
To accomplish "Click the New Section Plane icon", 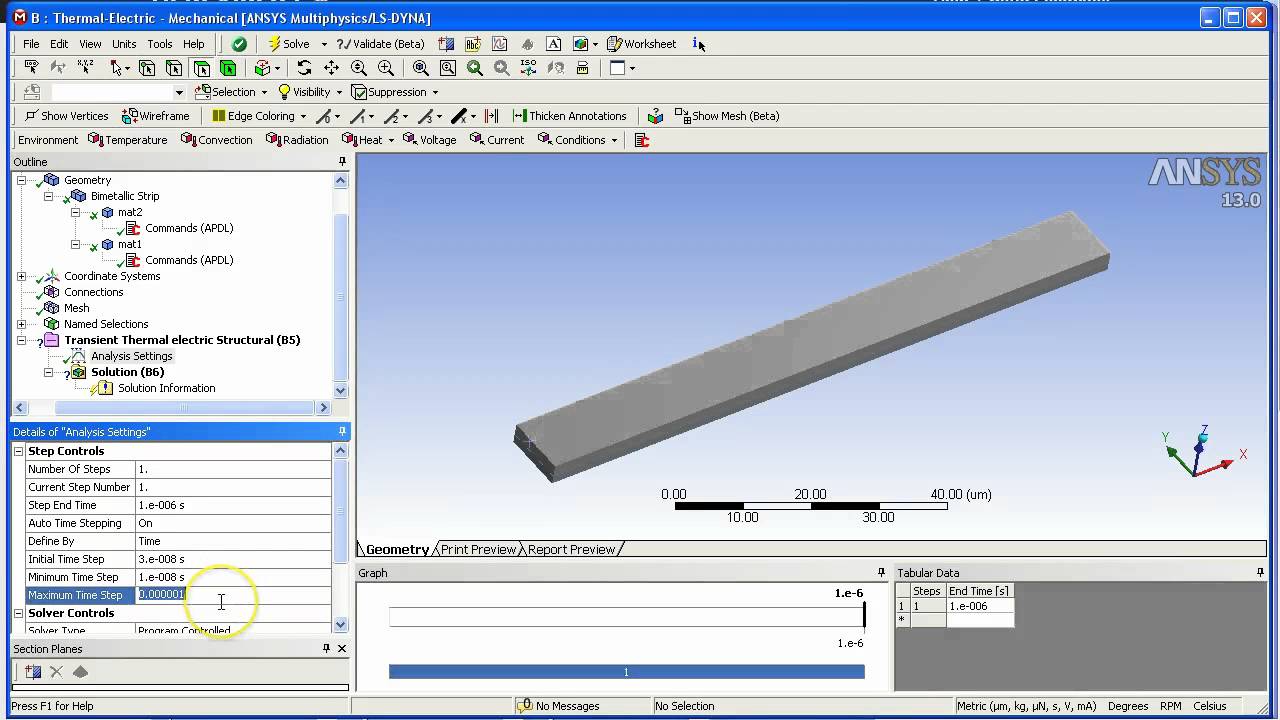I will [x=32, y=672].
